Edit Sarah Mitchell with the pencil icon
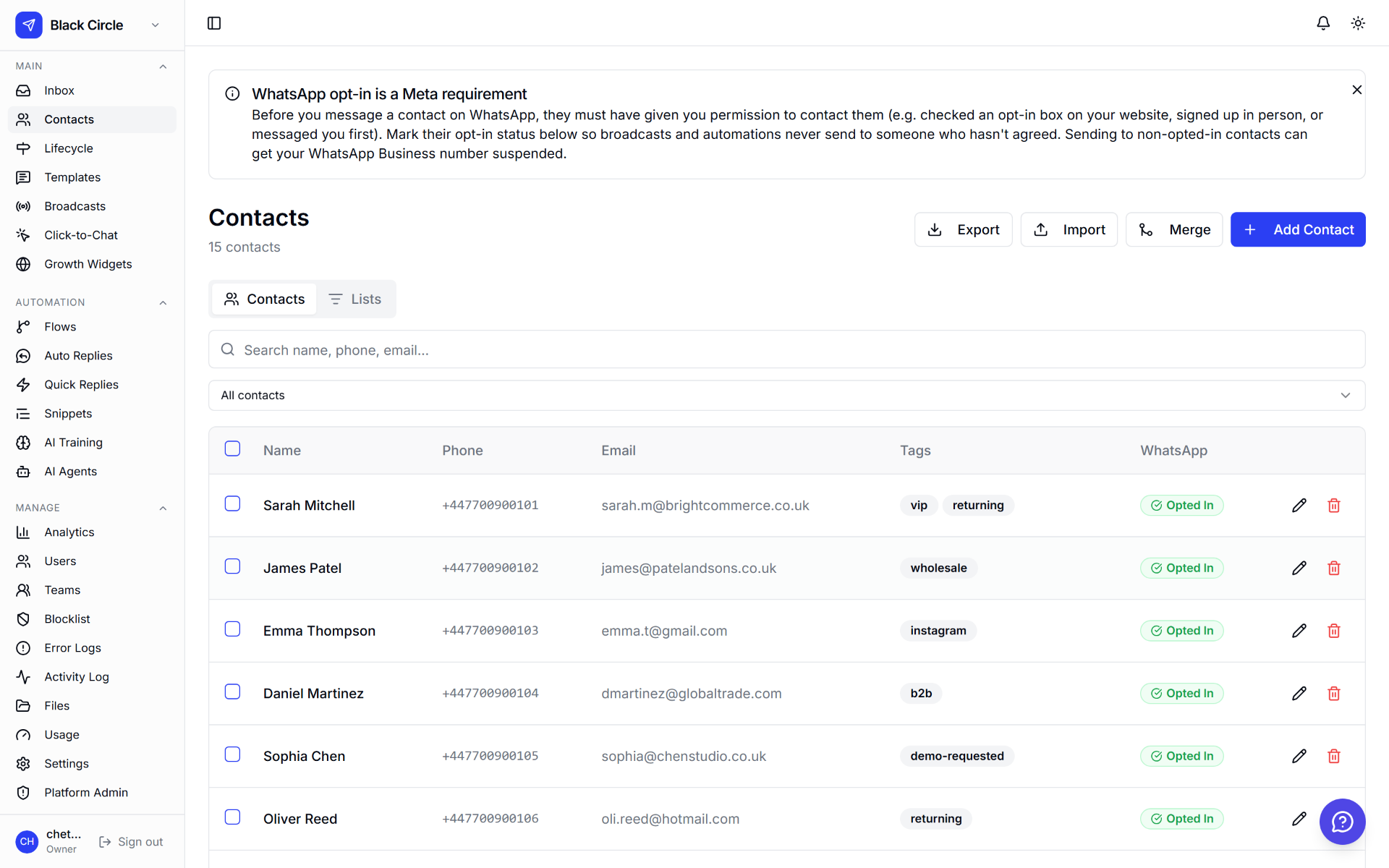This screenshot has width=1389, height=868. tap(1299, 506)
